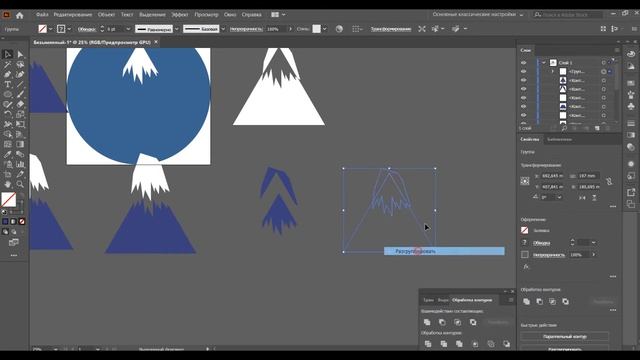Select the Eraser tool

pyautogui.click(x=20, y=104)
